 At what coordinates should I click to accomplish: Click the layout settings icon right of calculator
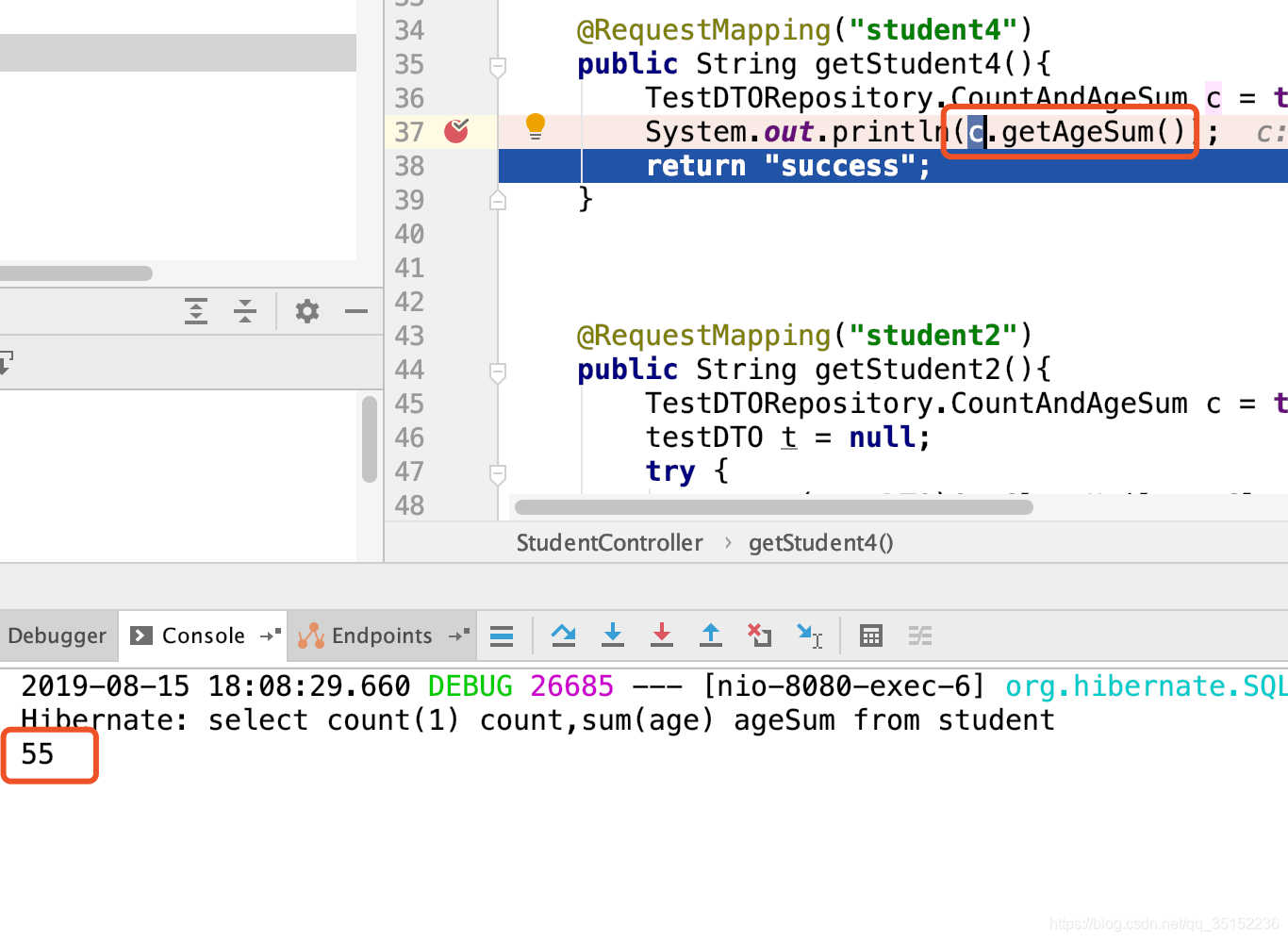click(919, 636)
